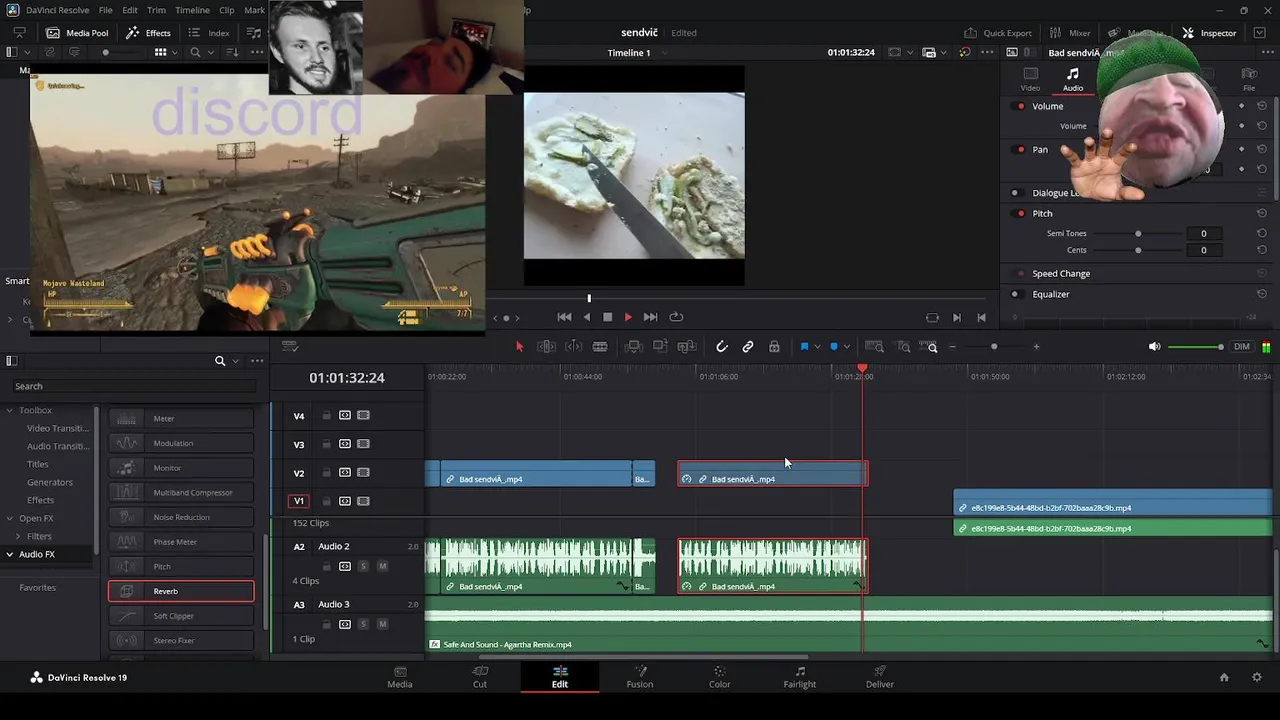Activate the Trim Edit Mode tool
Image resolution: width=1280 pixels, height=720 pixels.
coord(547,347)
